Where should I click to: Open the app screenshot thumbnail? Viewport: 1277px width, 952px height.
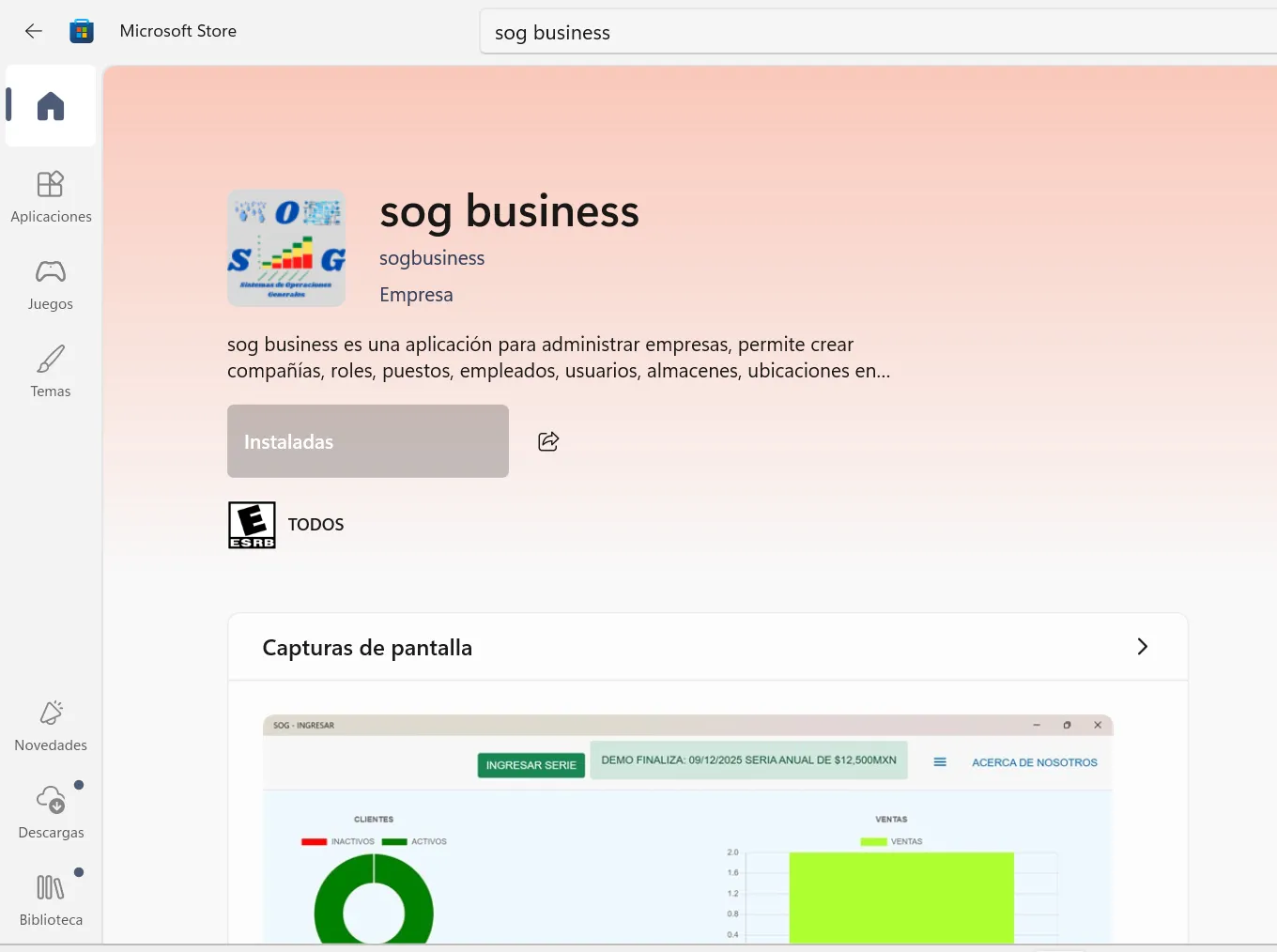tap(687, 829)
